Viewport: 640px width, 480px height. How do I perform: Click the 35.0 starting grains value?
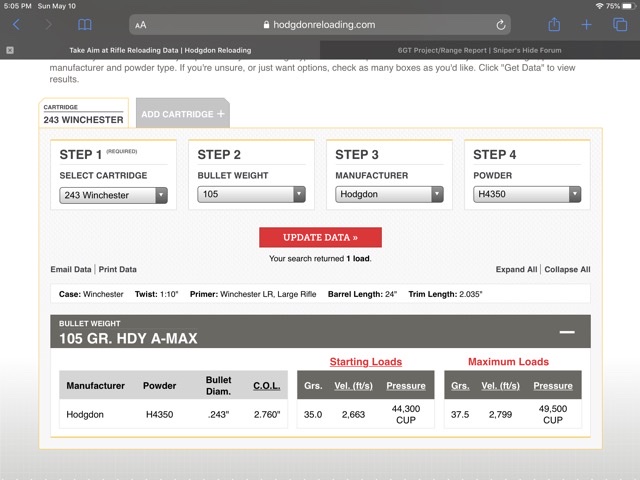pyautogui.click(x=313, y=415)
